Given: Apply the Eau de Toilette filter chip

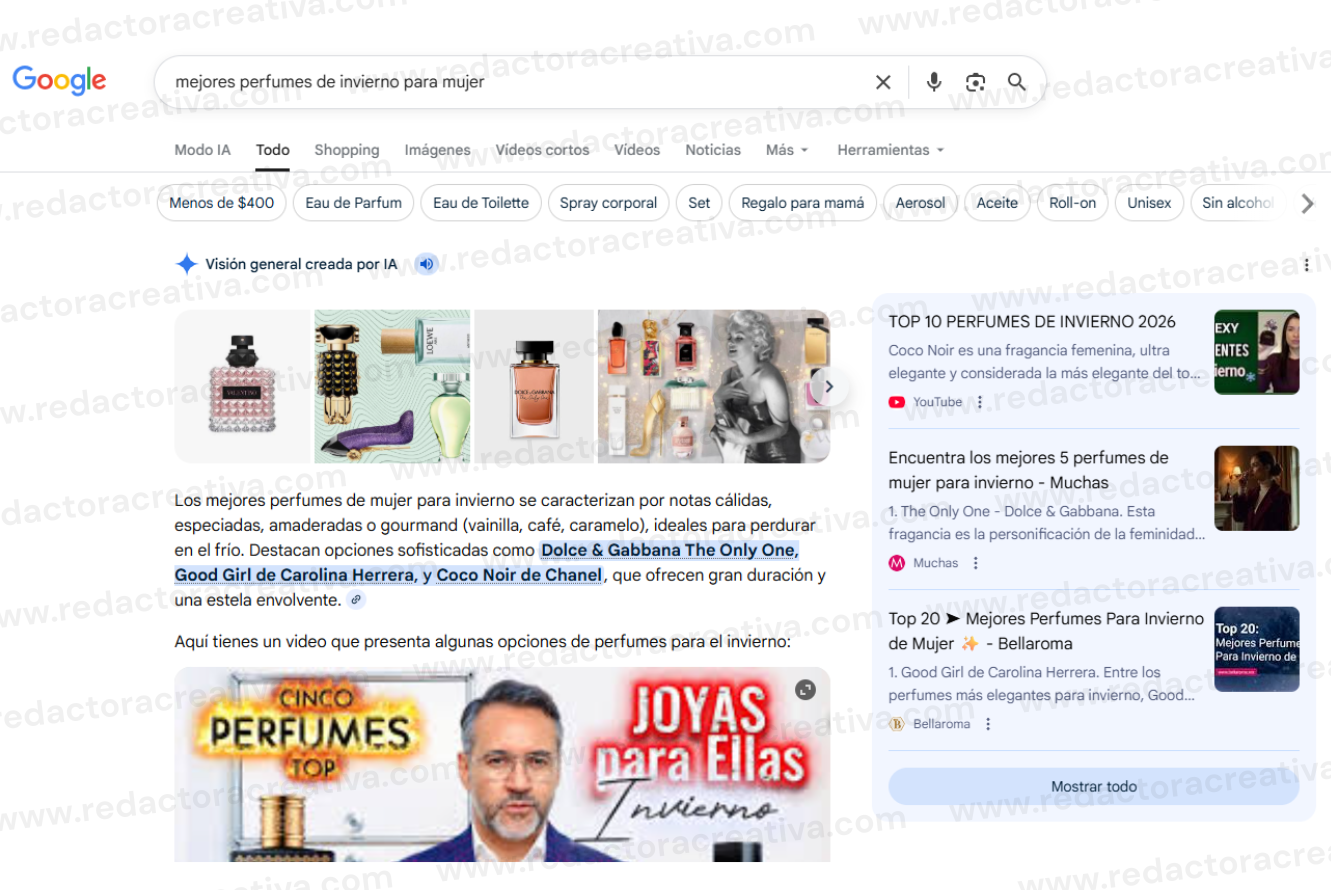Looking at the screenshot, I should click(481, 203).
